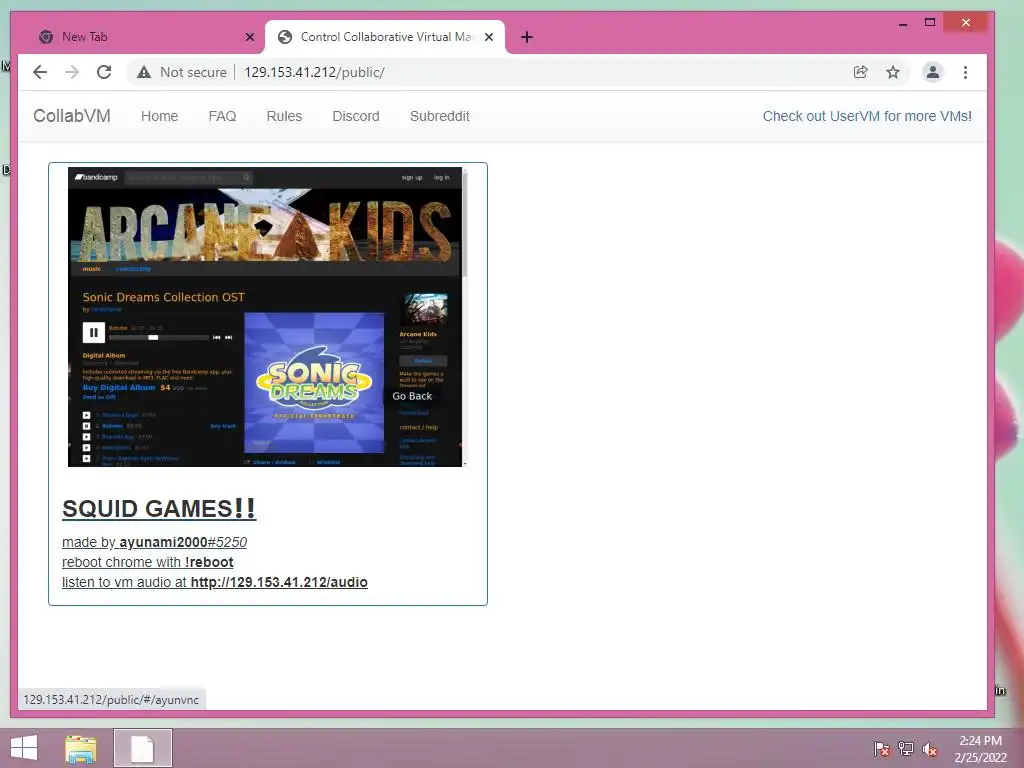Screen dimensions: 1024x768
Task: Maximize the Chrome window
Action: 930,23
